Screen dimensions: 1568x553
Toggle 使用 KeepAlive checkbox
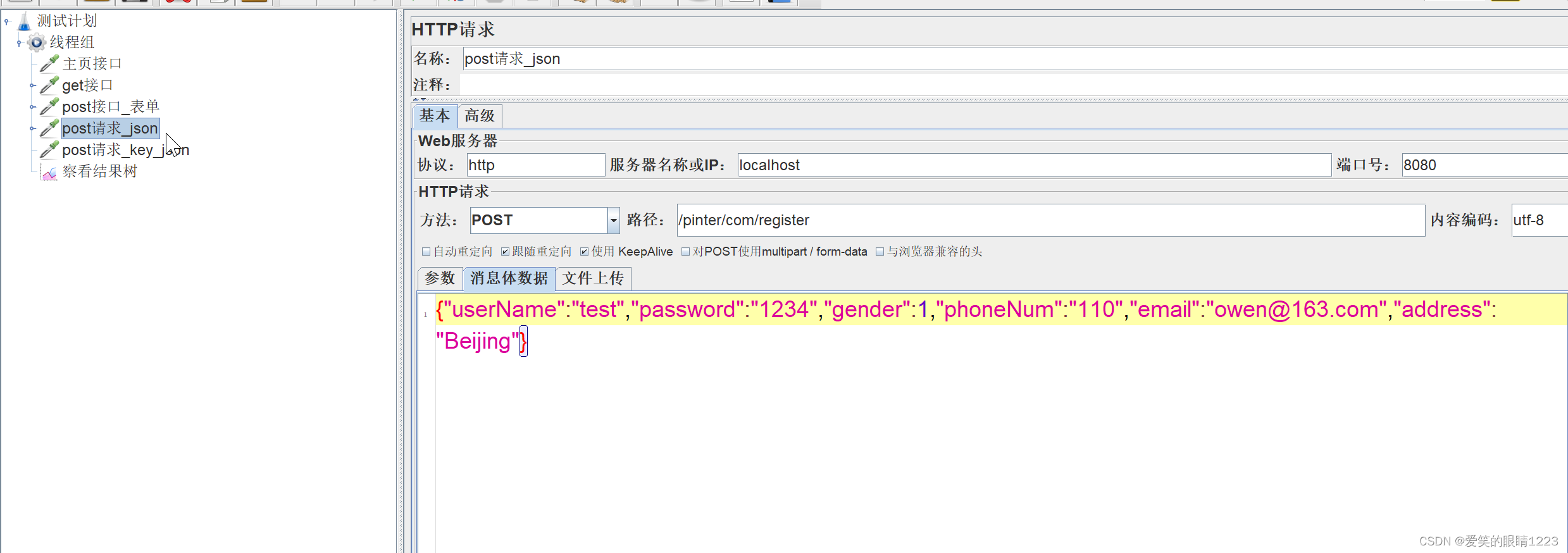pyautogui.click(x=584, y=252)
